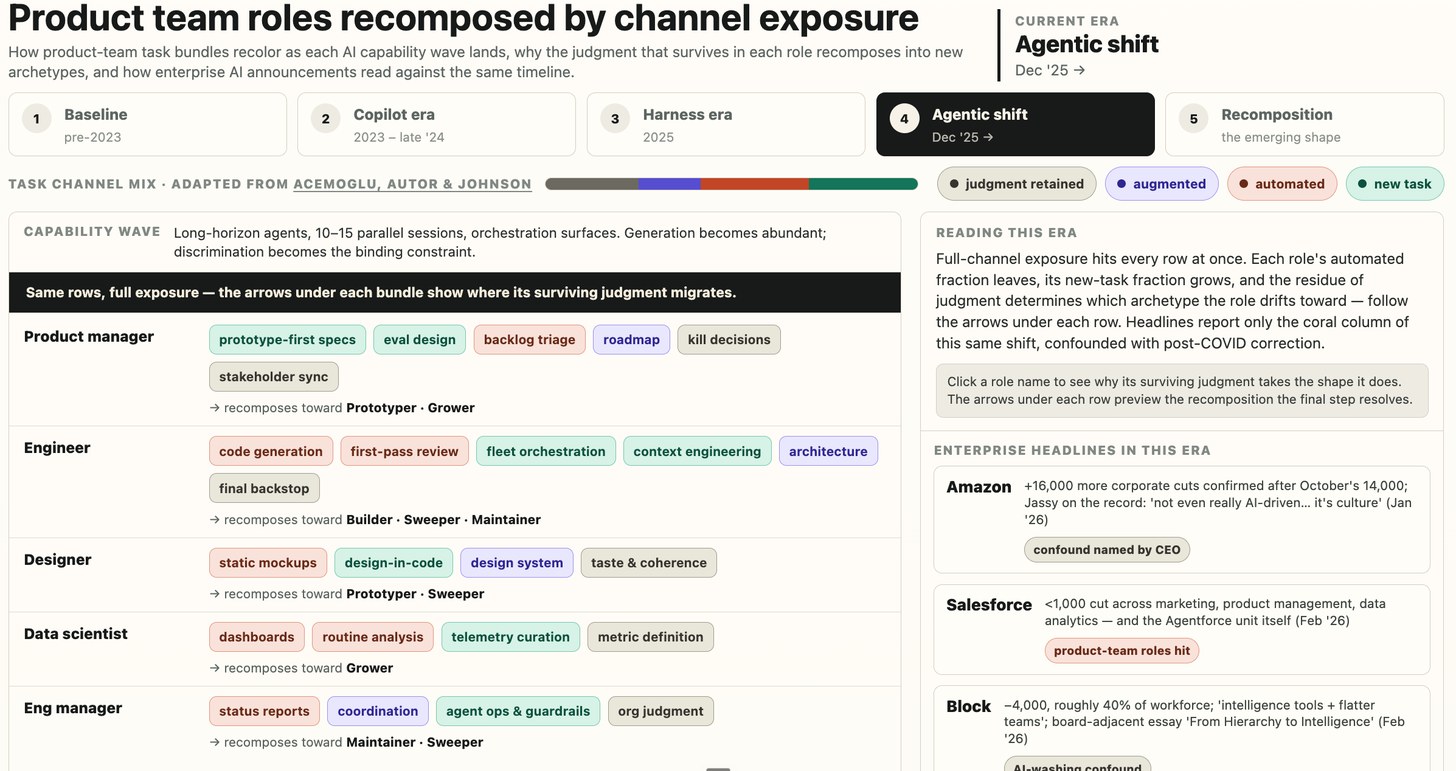Select the roadmap chip
This screenshot has height=771, width=1456.
631,340
